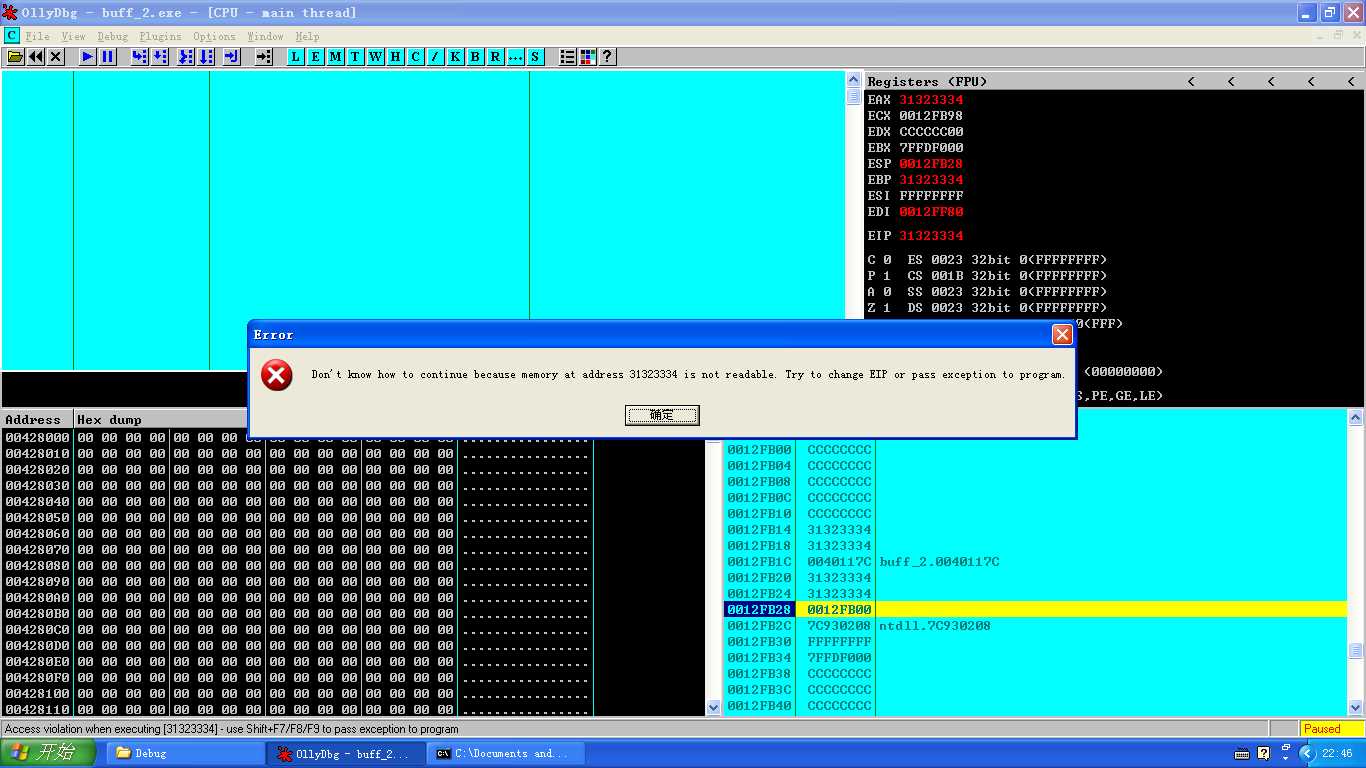Click the 开始 Start button
This screenshot has height=768, width=1366.
(x=49, y=753)
